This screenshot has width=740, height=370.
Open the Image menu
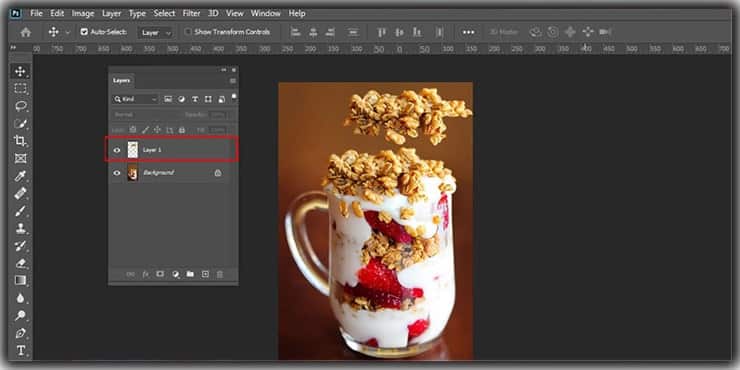tap(83, 13)
